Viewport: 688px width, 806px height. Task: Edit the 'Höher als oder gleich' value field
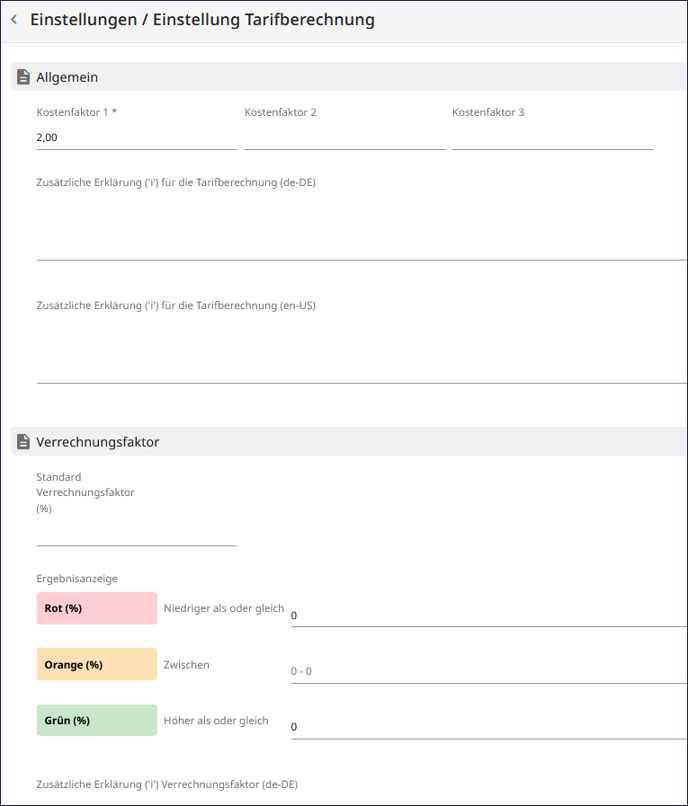pyautogui.click(x=489, y=727)
